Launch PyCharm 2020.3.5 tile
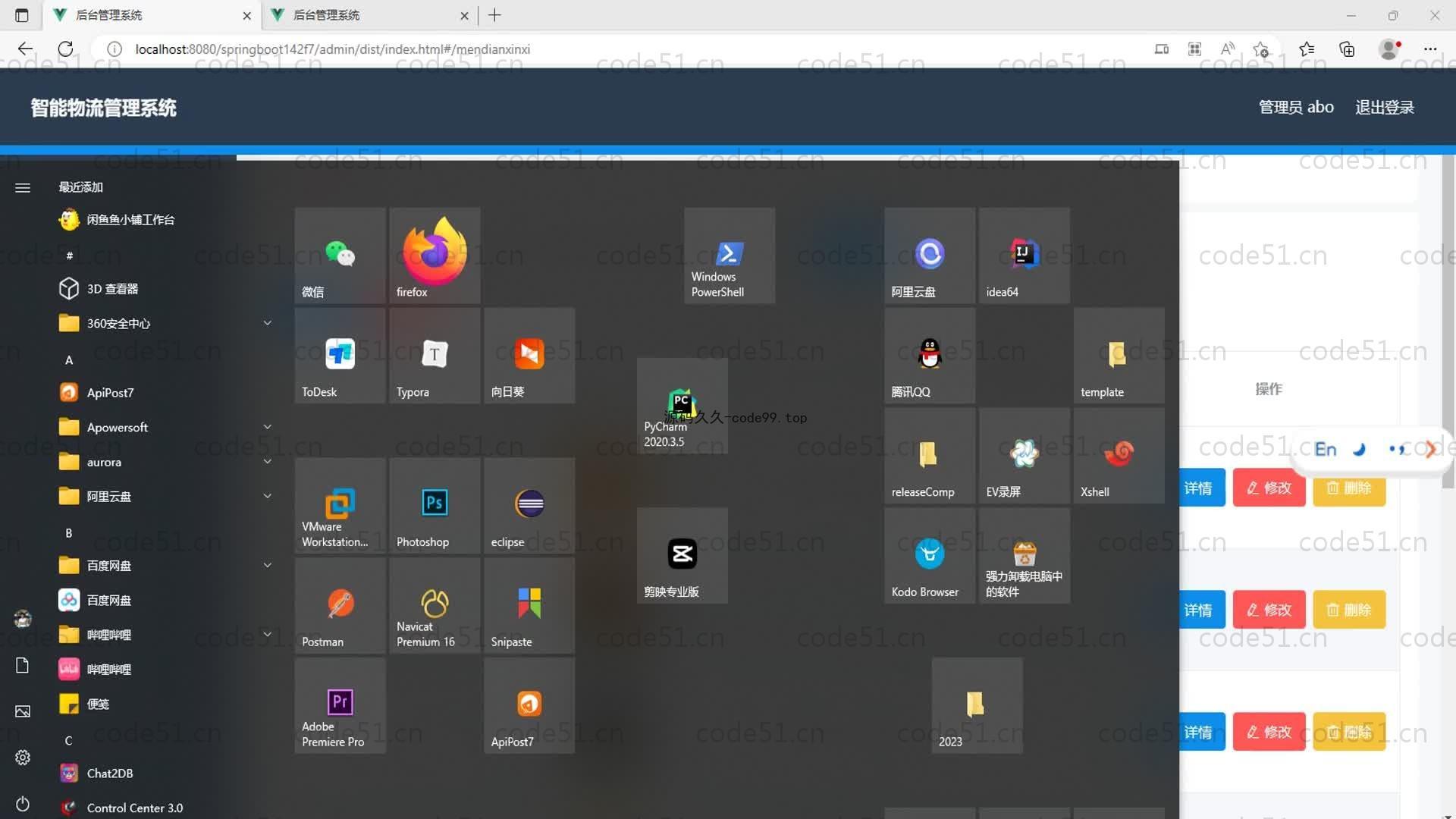Image resolution: width=1456 pixels, height=819 pixels. (682, 406)
